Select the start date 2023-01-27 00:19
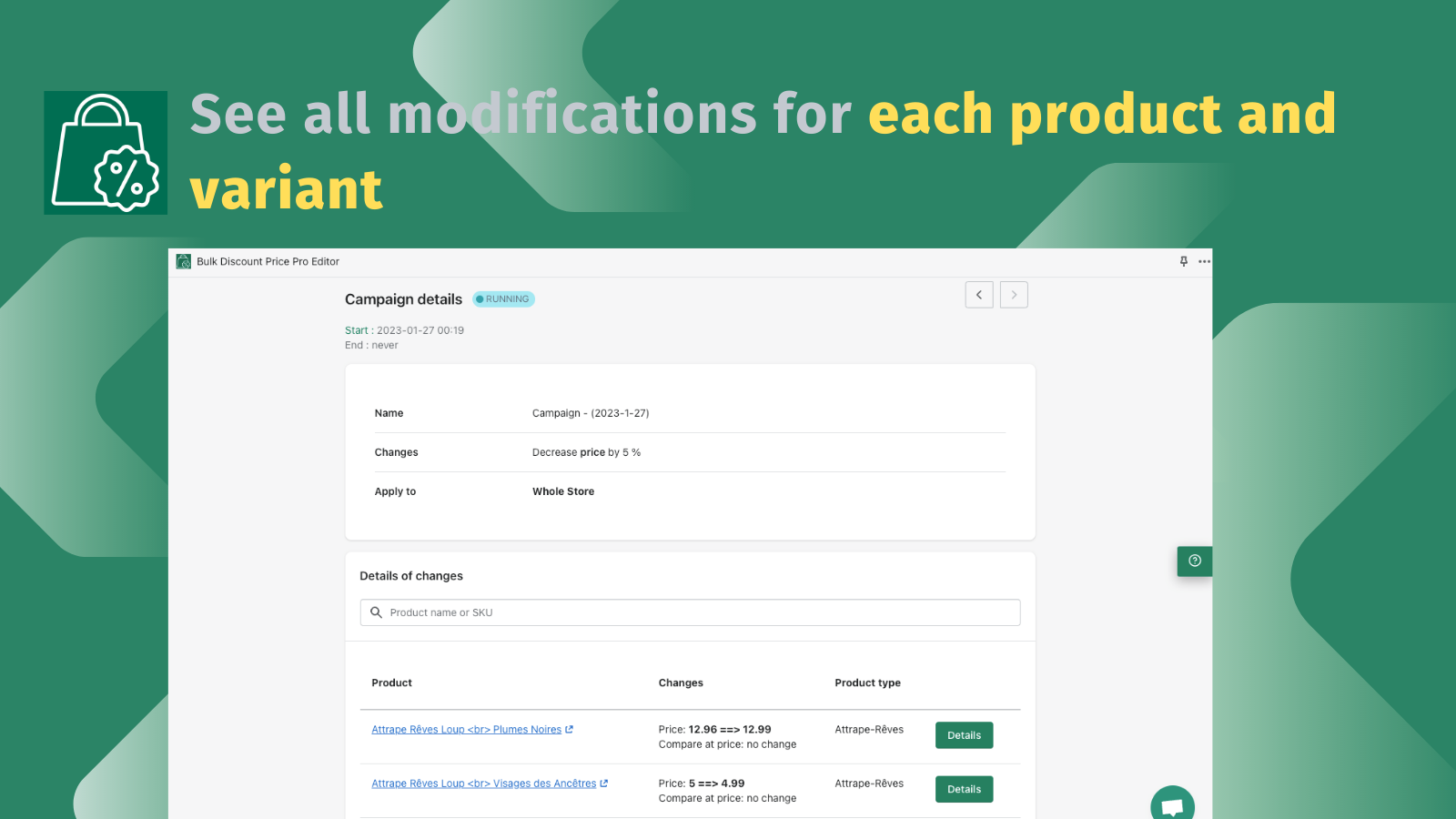This screenshot has height=819, width=1456. [x=420, y=330]
